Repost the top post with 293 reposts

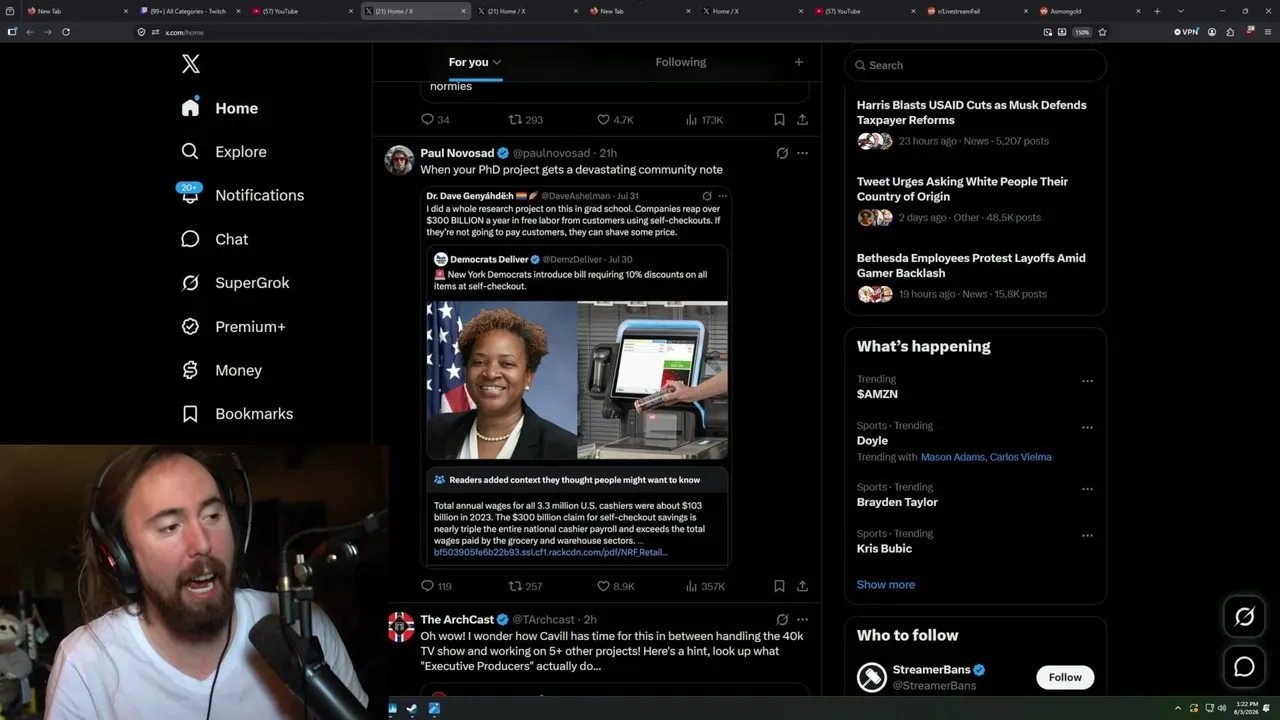click(525, 120)
